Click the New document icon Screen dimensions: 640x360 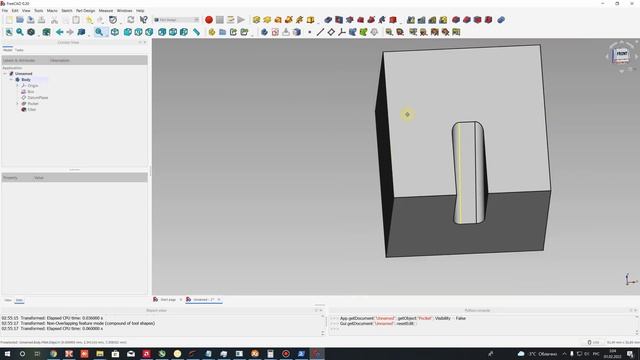pos(9,20)
